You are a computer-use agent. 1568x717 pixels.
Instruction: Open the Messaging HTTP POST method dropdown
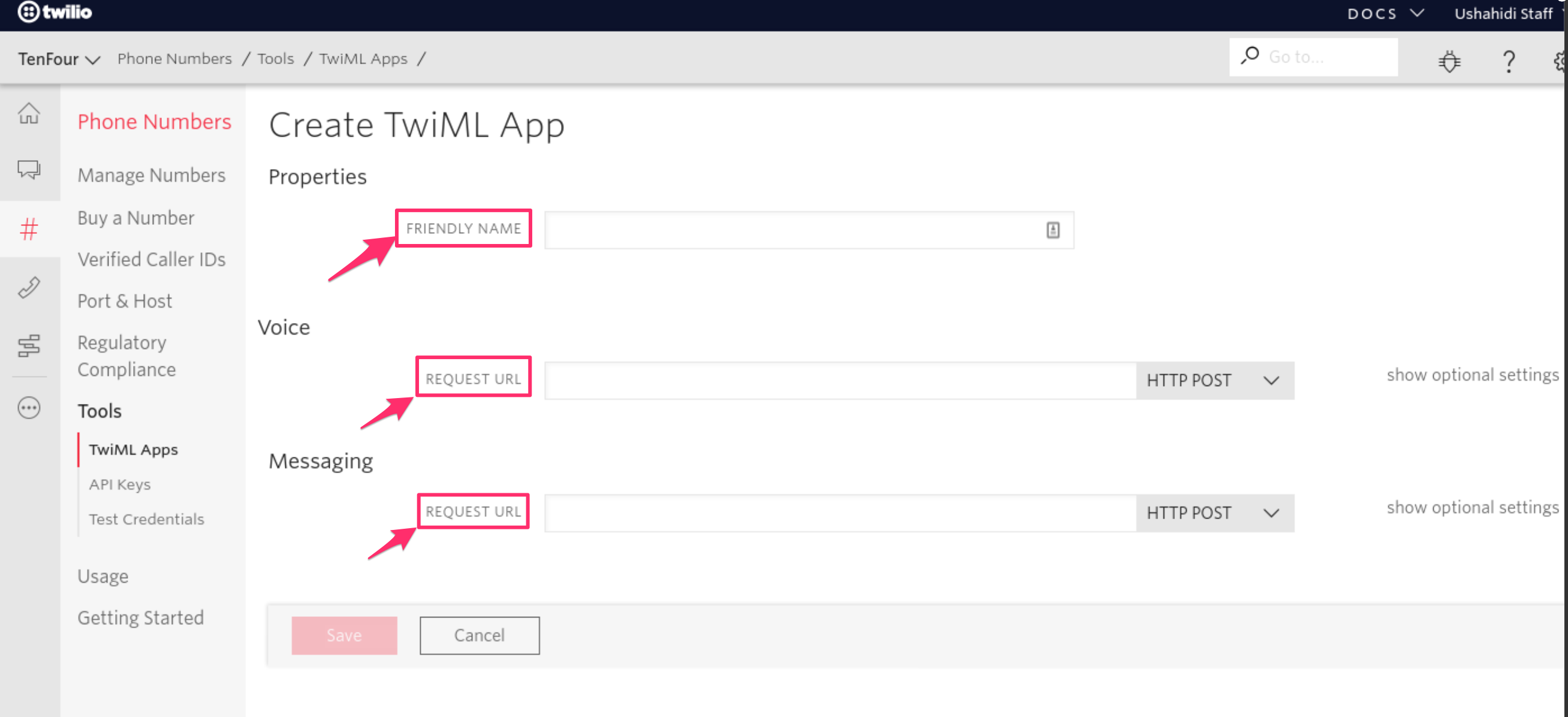(1215, 513)
